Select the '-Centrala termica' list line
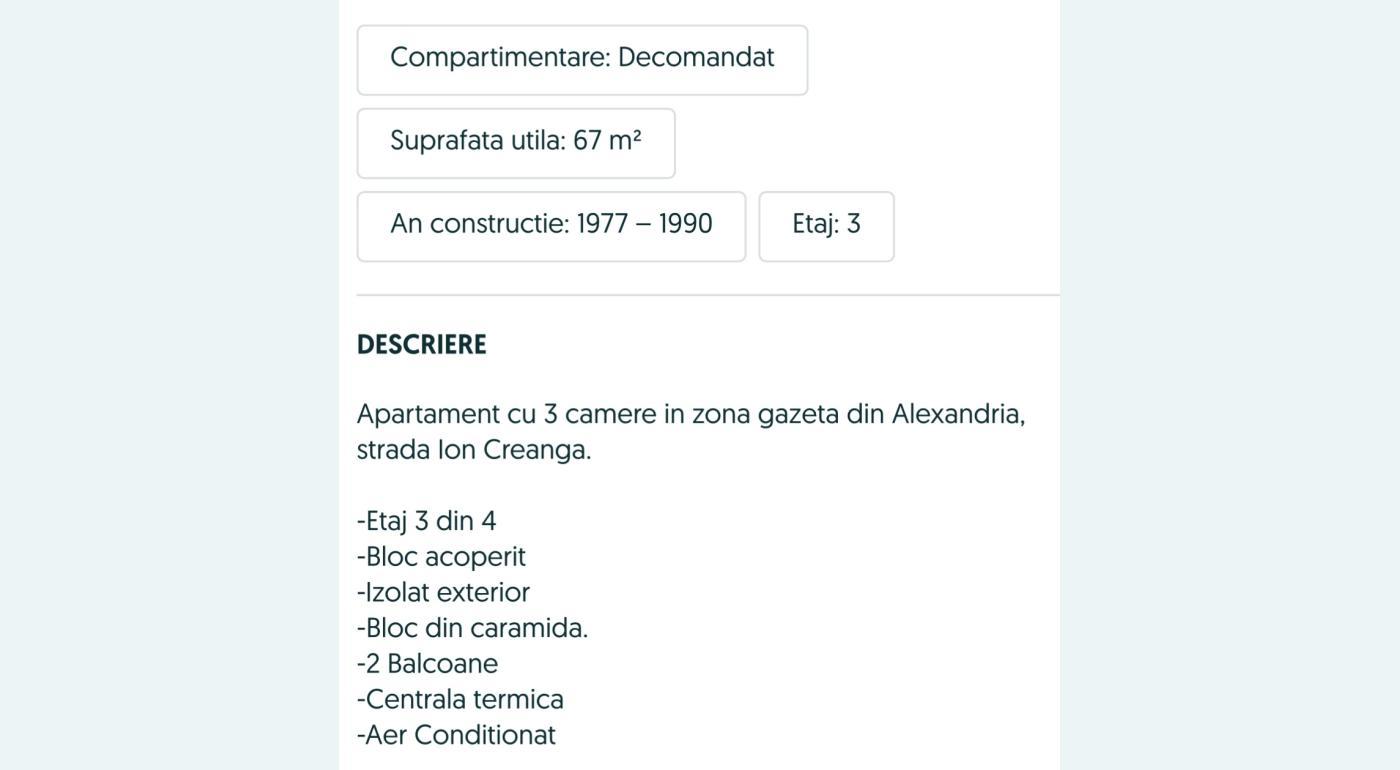This screenshot has height=770, width=1400. 461,699
